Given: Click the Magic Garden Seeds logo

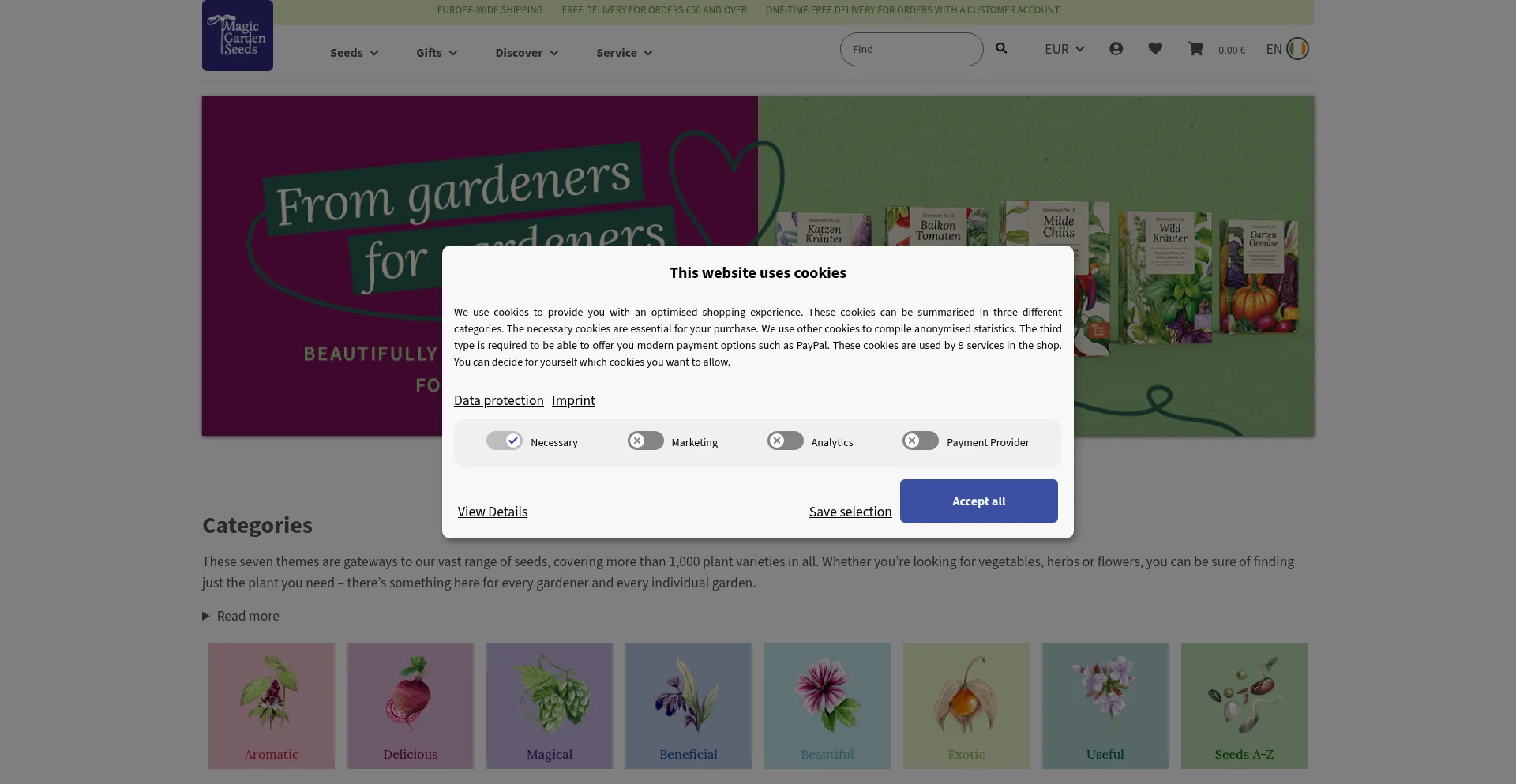Looking at the screenshot, I should pyautogui.click(x=237, y=36).
